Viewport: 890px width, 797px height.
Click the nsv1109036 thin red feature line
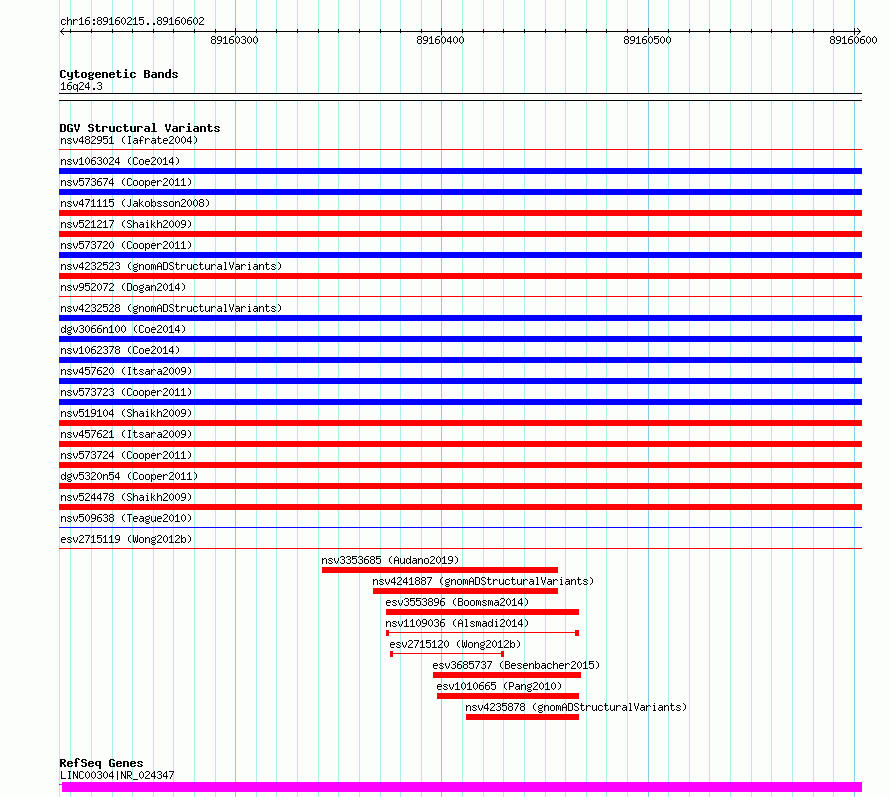(x=482, y=632)
